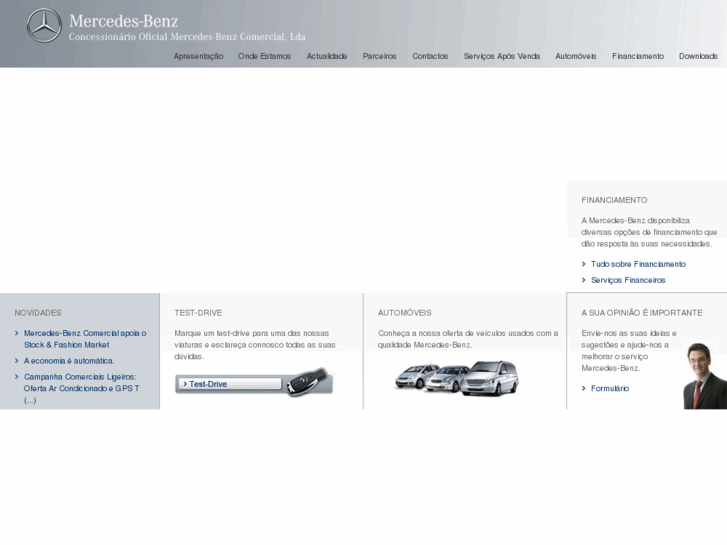Click 'Conheça a nossa oferta de veículos' text
This screenshot has height=545, width=727.
click(x=468, y=339)
